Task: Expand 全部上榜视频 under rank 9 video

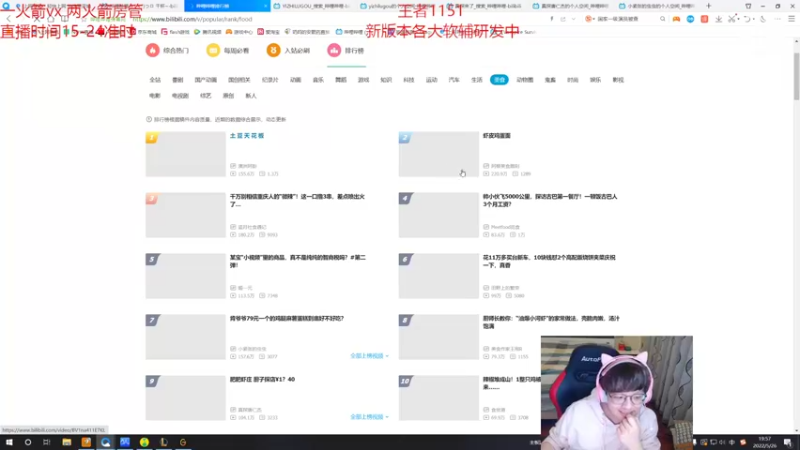Action: 369,417
